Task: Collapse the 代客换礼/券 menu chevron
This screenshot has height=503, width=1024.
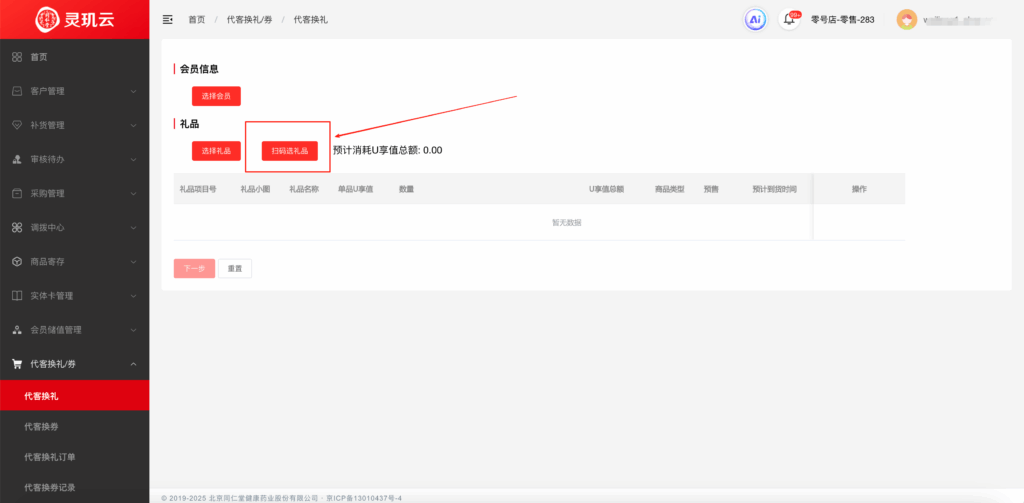Action: [134, 364]
